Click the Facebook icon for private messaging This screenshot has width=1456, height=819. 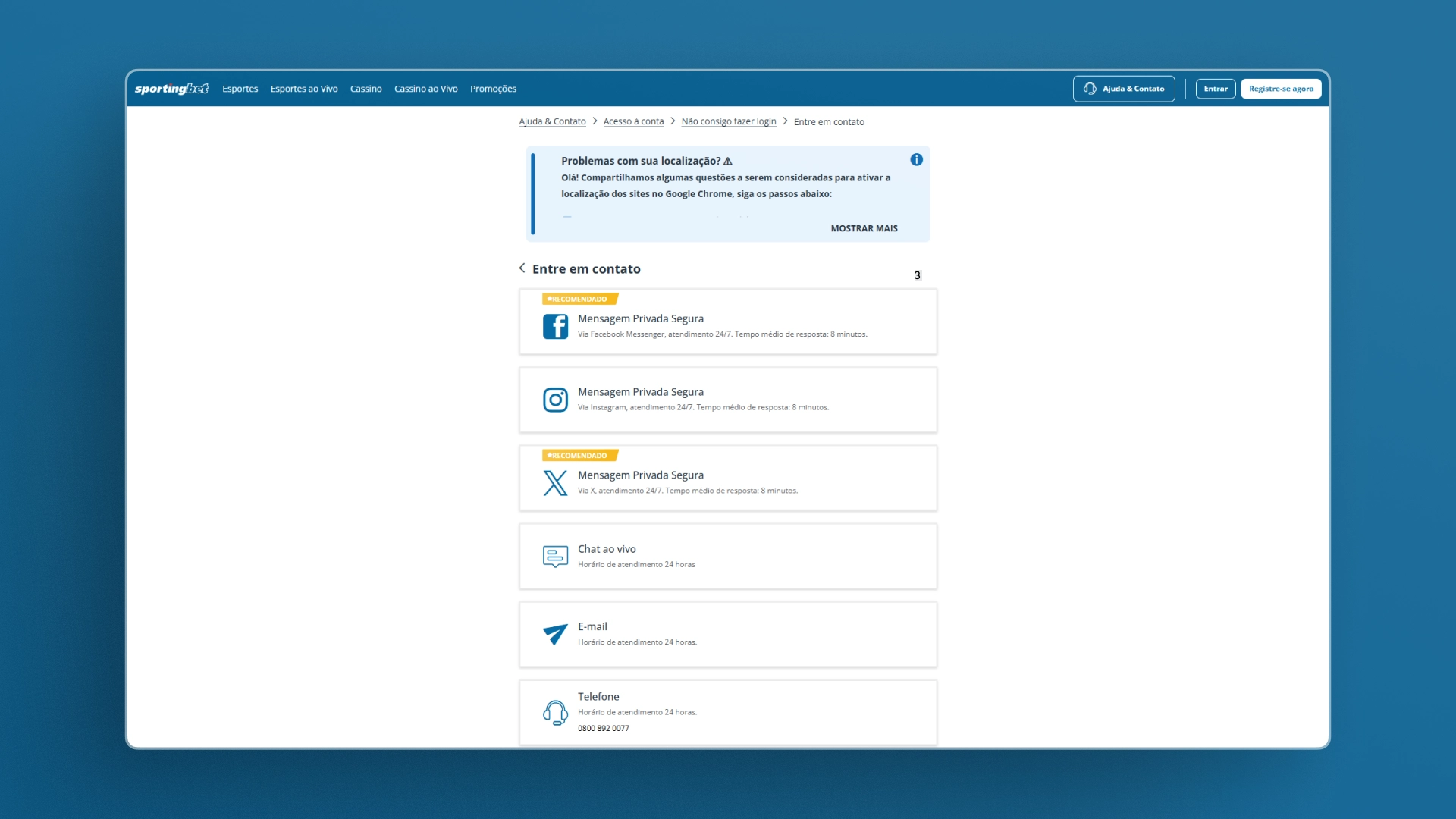pyautogui.click(x=555, y=327)
